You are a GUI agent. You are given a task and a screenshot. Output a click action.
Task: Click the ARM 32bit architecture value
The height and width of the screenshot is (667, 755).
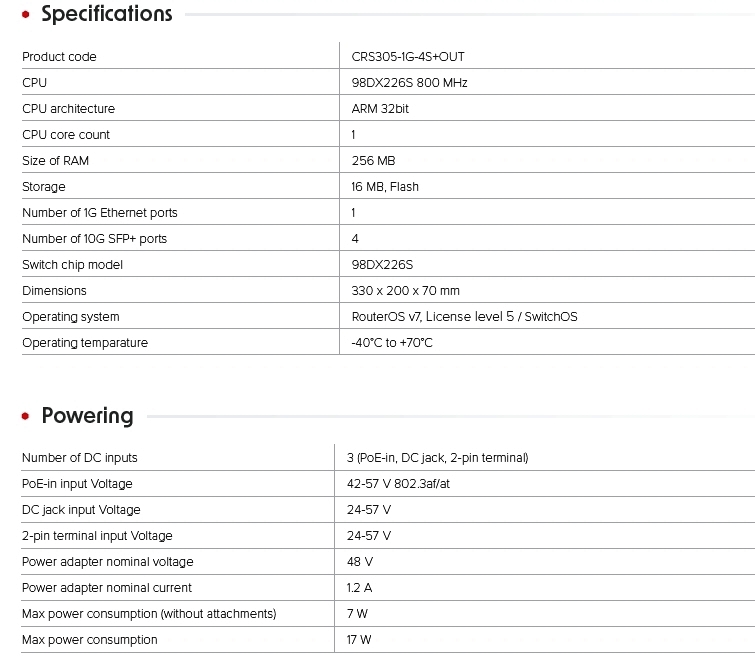pyautogui.click(x=380, y=109)
